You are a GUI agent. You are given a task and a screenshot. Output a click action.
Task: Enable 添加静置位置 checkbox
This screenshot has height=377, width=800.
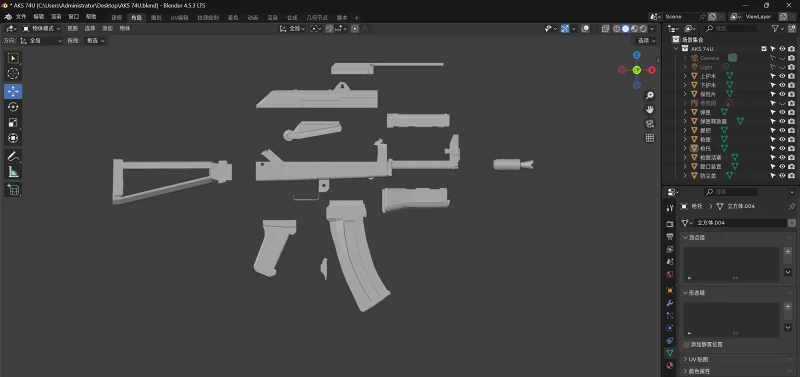click(x=686, y=344)
